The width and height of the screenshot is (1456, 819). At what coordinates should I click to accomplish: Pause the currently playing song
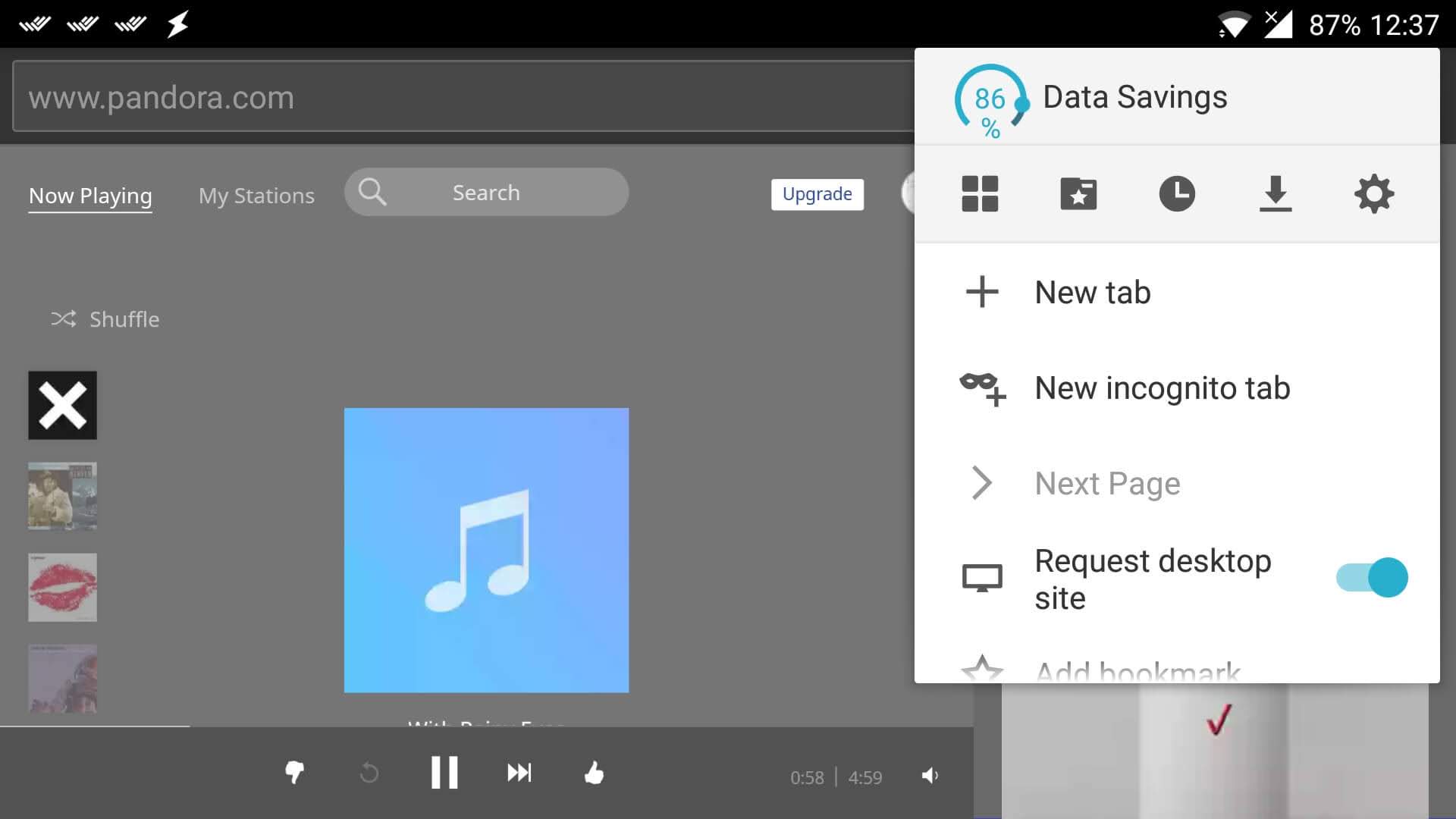[444, 773]
